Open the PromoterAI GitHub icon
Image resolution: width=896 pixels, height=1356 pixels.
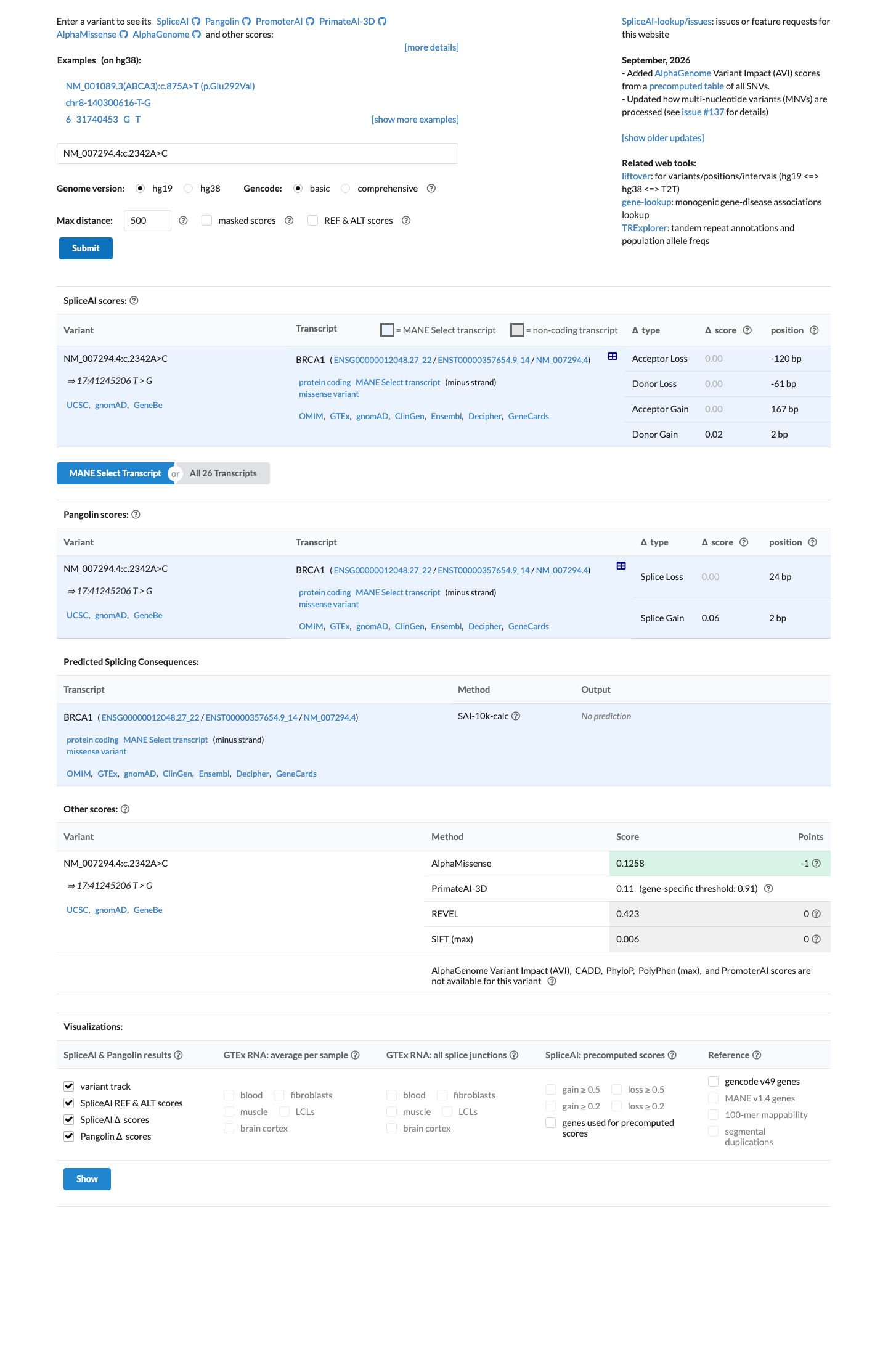tap(310, 22)
